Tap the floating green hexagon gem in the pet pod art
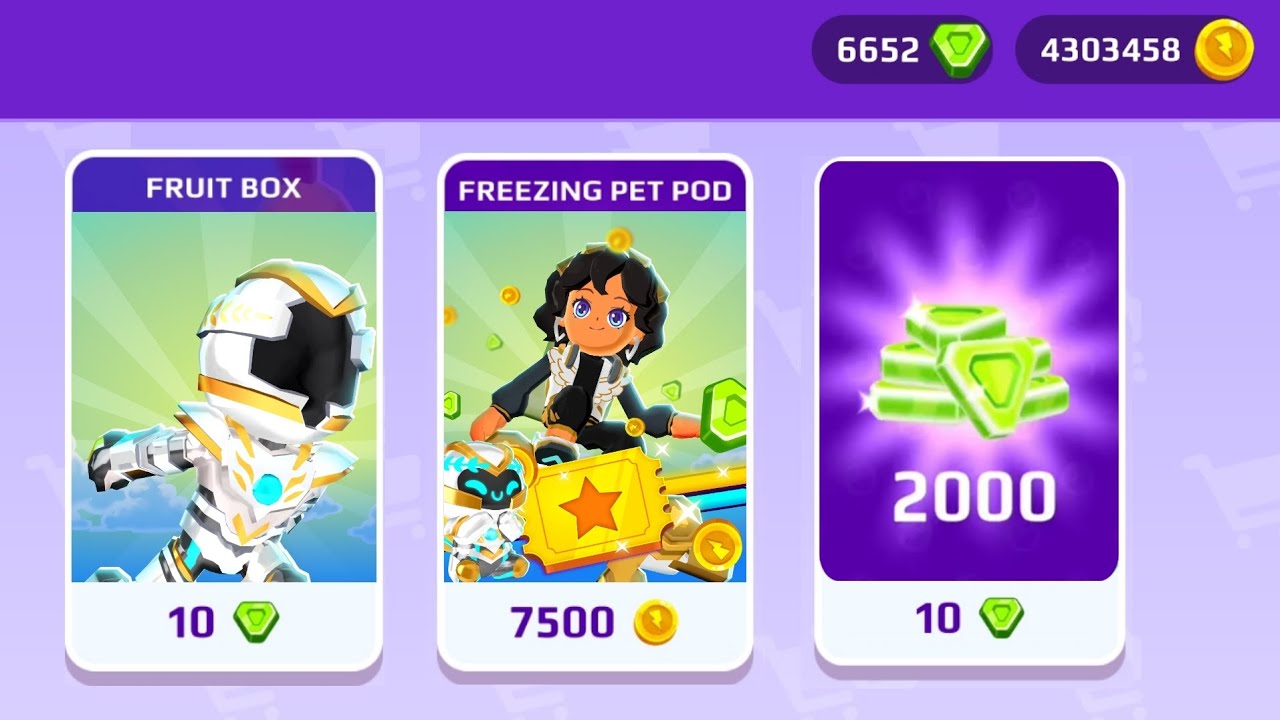Viewport: 1280px width, 720px height. (x=723, y=414)
